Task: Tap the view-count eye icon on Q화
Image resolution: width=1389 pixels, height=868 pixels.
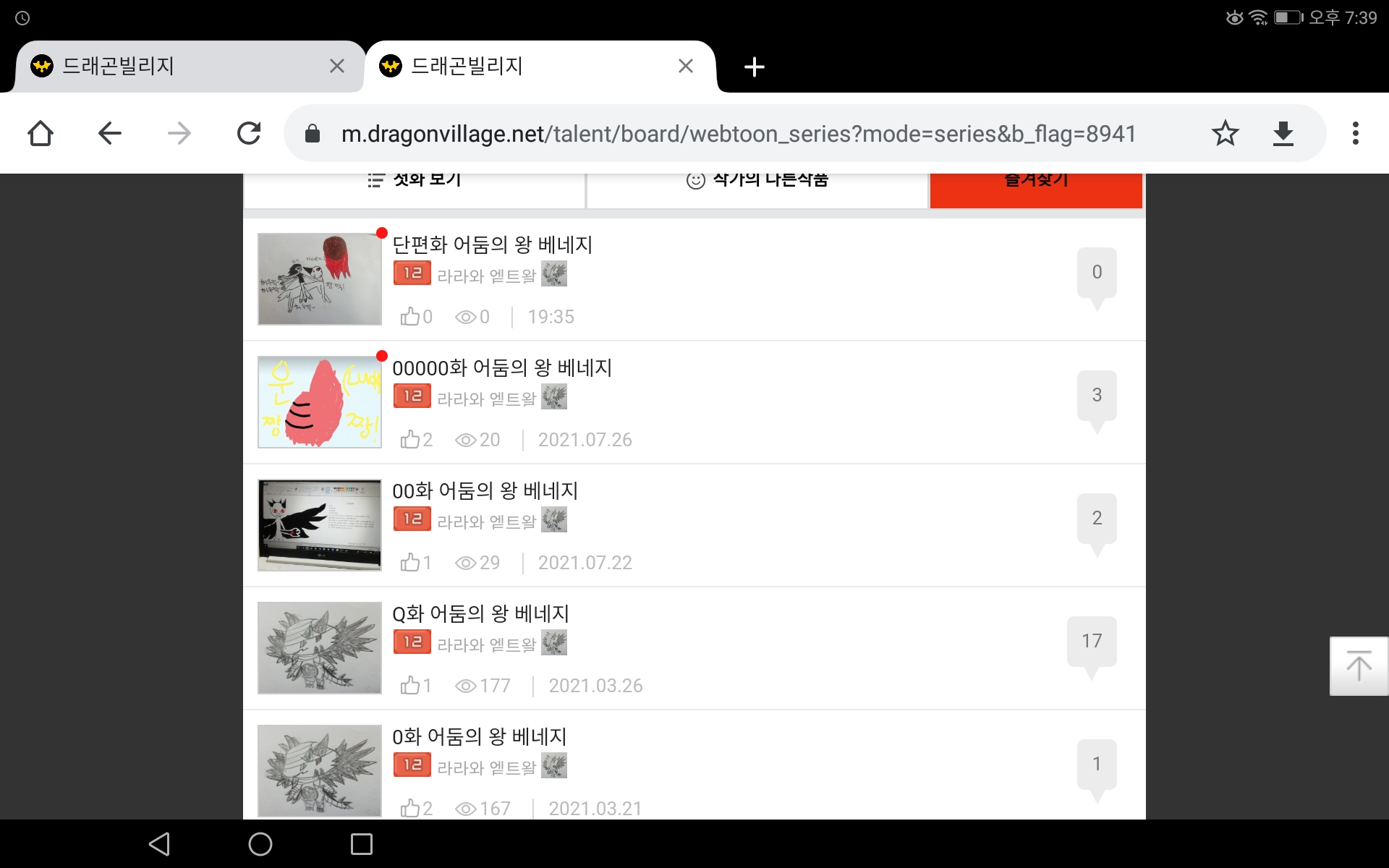Action: tap(465, 686)
